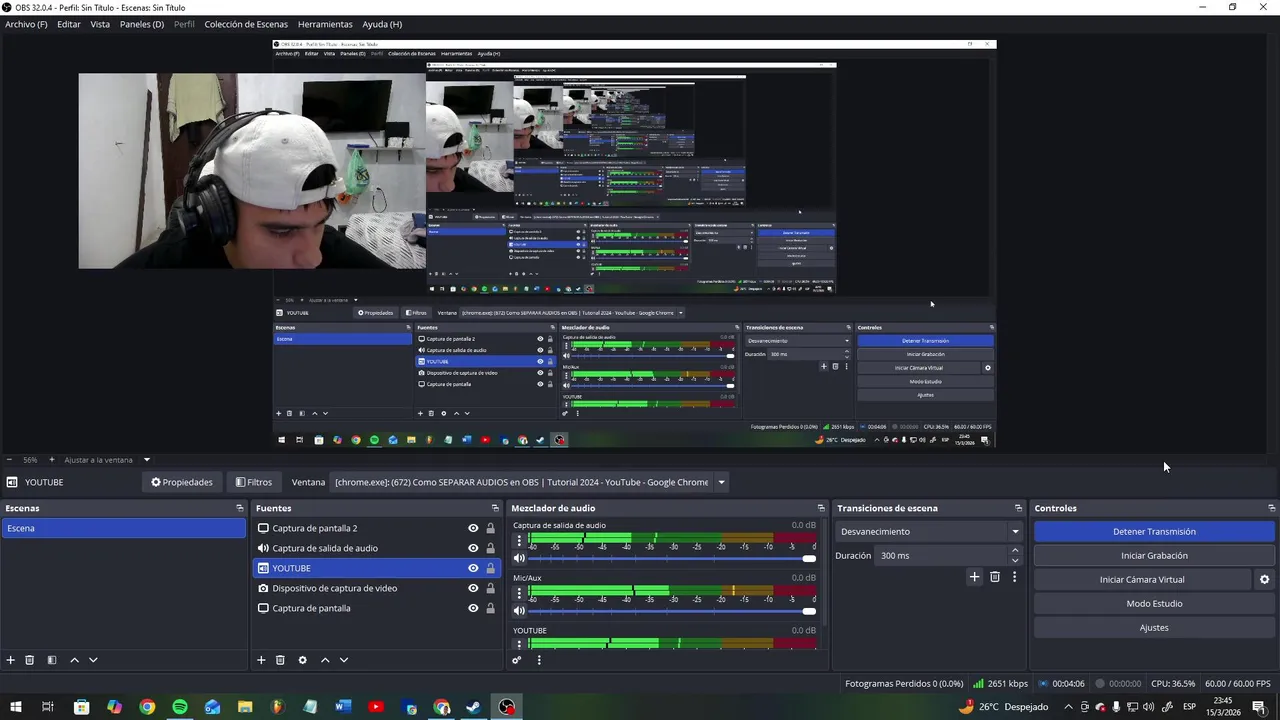1280x720 pixels.
Task: Open the Herramientas menu
Action: point(325,24)
